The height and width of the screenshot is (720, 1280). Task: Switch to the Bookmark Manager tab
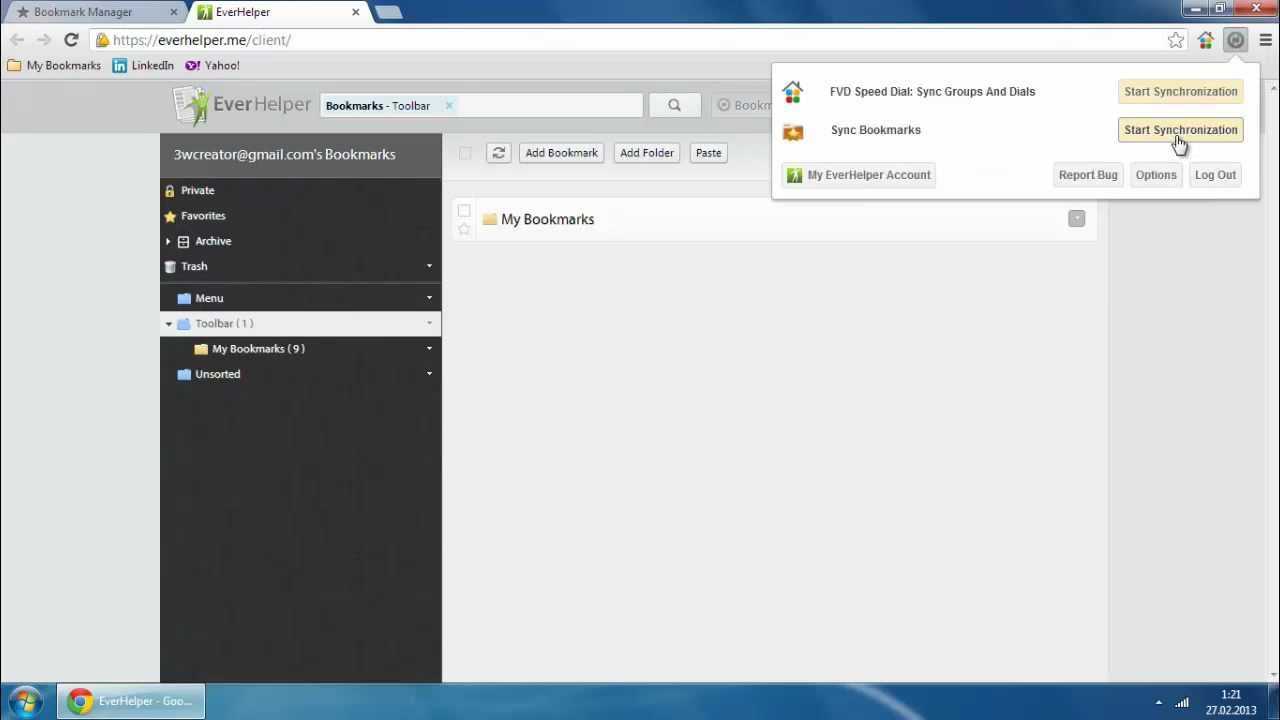coord(94,12)
